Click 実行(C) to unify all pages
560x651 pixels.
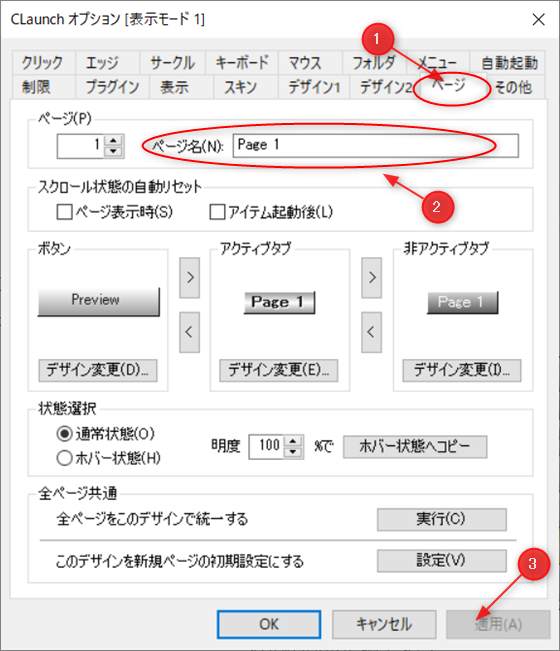coord(442,519)
